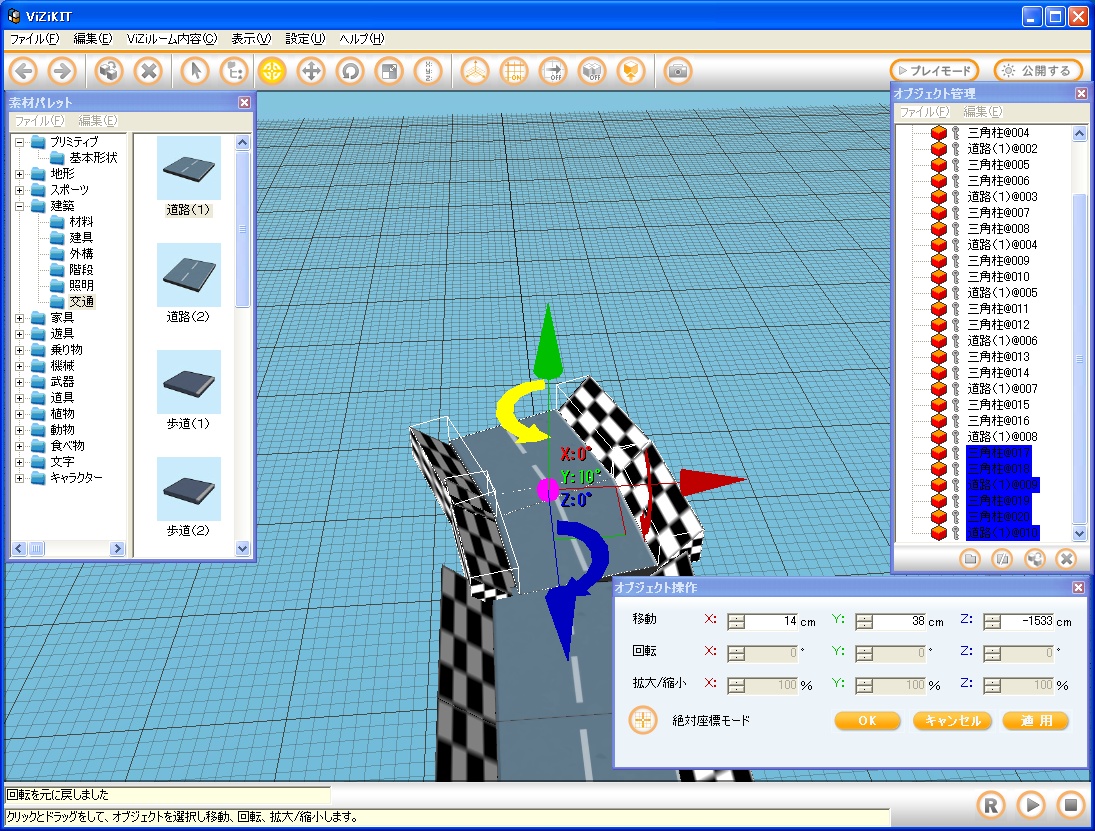
Task: Open the 編集(E) main menu
Action: pyautogui.click(x=93, y=39)
